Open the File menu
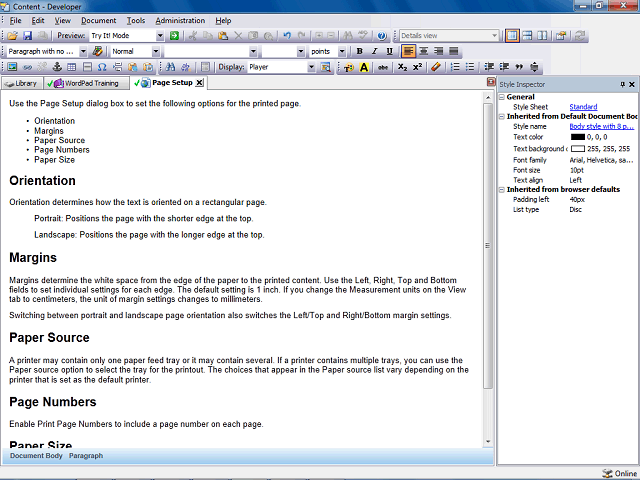This screenshot has height=480, width=640. (x=16, y=21)
